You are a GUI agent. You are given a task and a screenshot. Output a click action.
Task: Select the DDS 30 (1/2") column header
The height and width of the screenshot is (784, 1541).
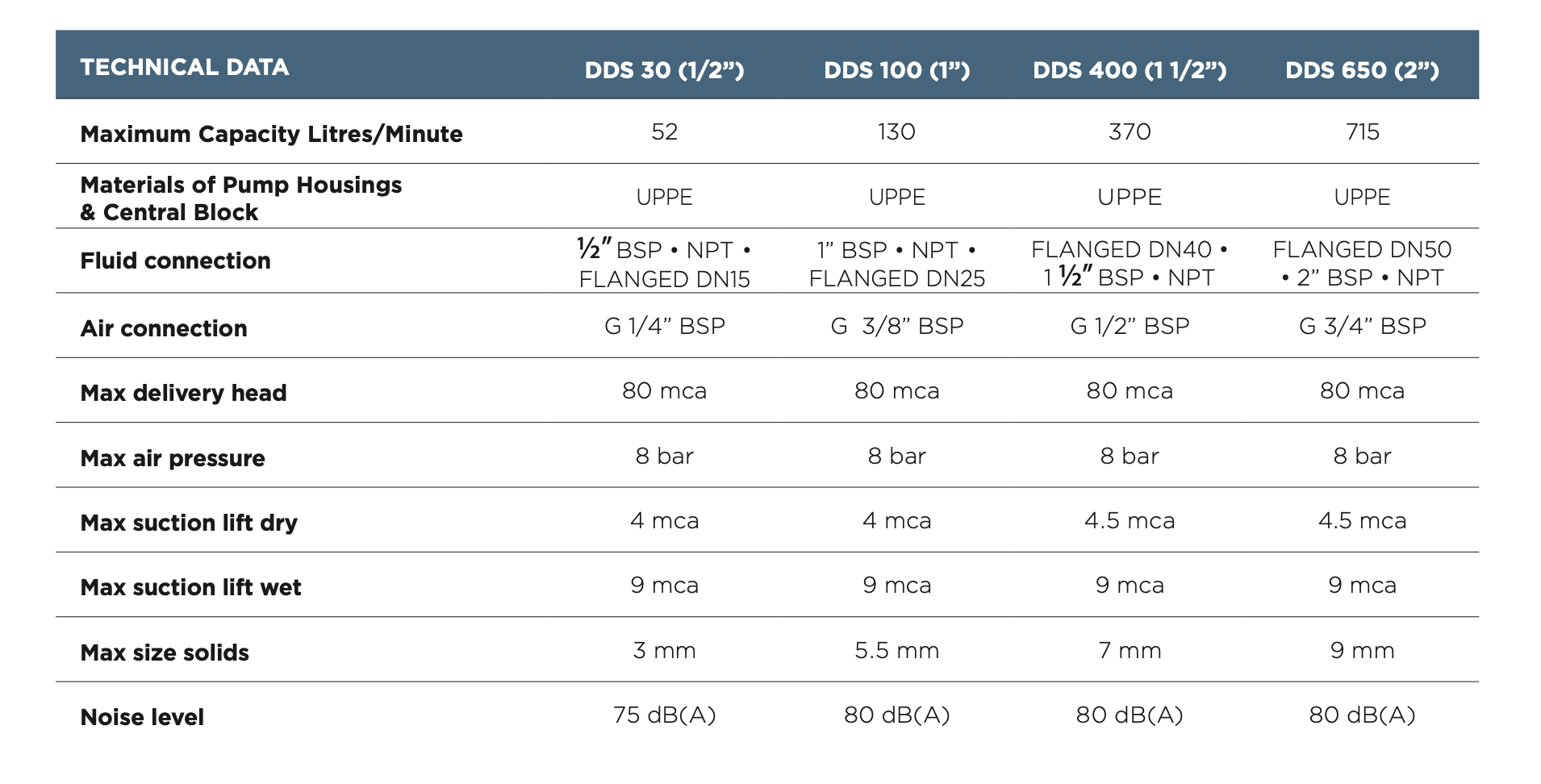tap(664, 70)
